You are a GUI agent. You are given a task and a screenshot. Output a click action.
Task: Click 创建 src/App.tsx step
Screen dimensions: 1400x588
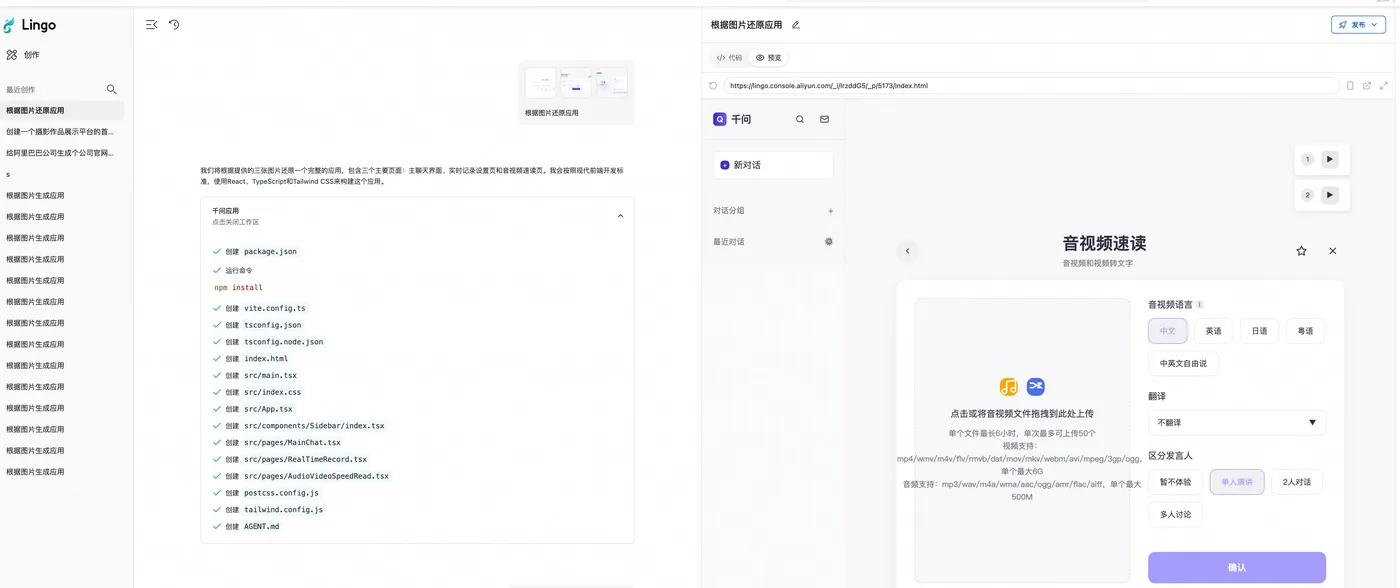point(253,409)
